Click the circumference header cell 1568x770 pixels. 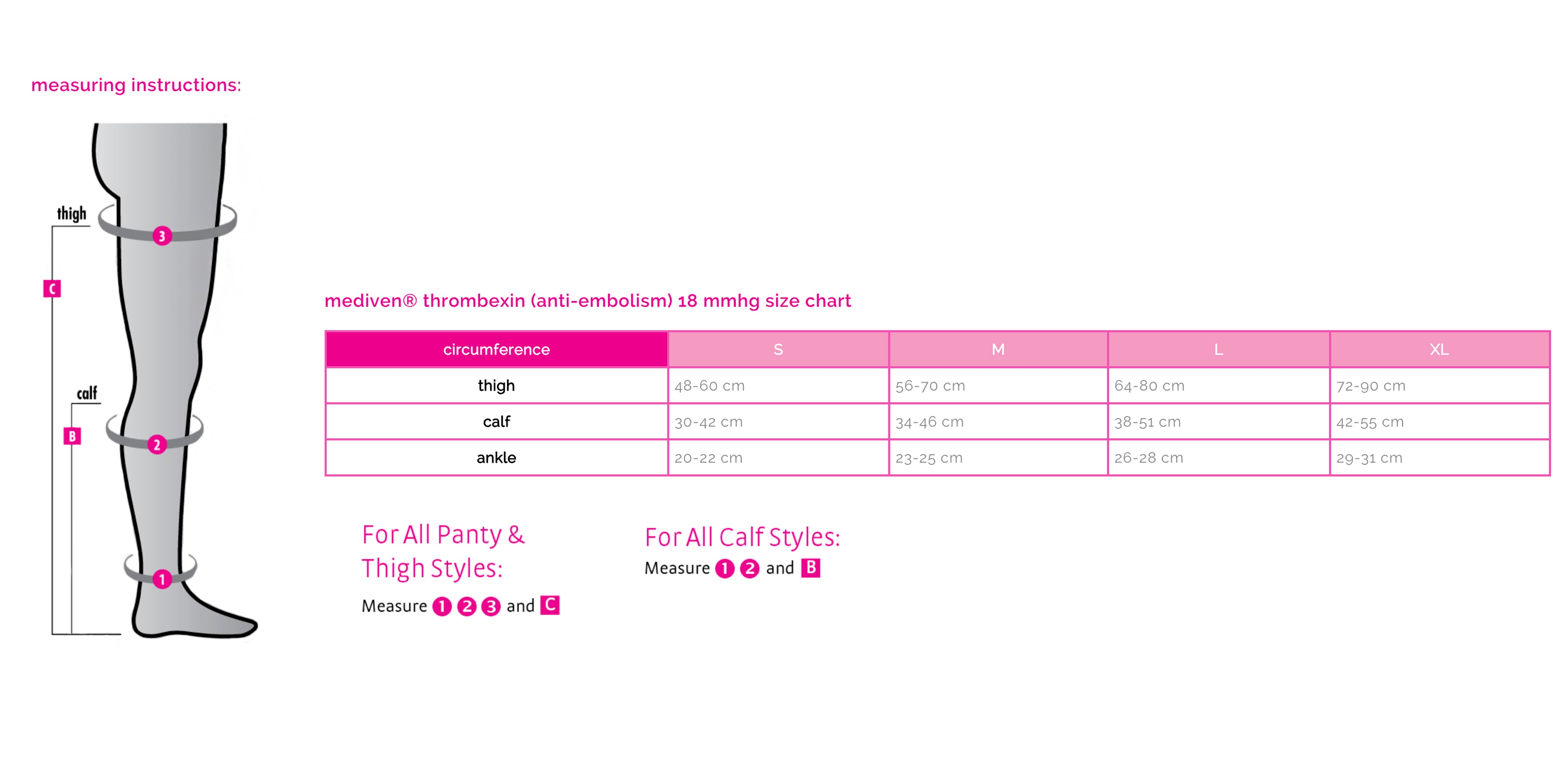click(497, 349)
